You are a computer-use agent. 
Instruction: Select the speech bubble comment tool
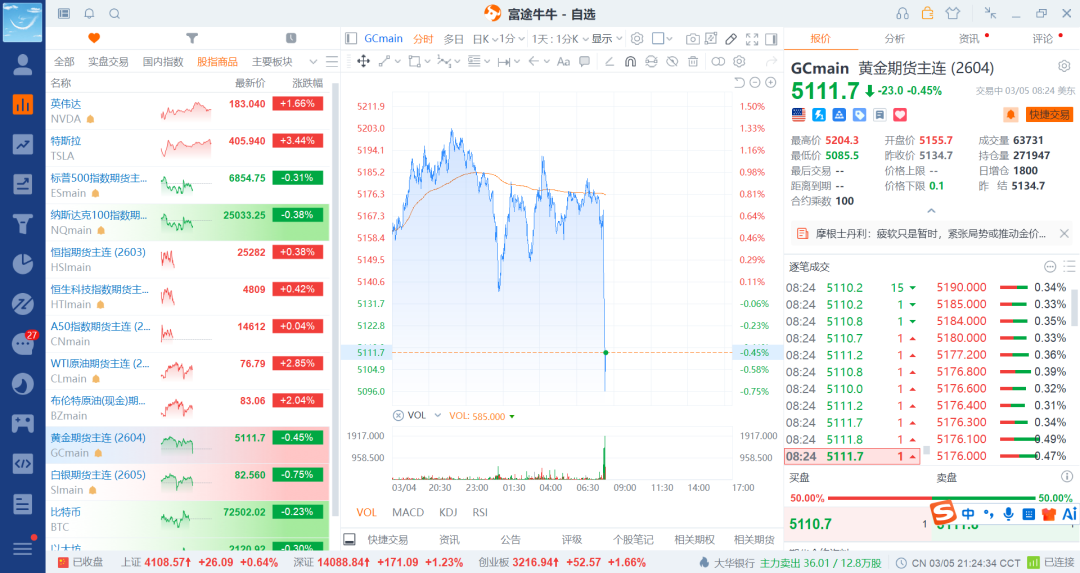click(584, 61)
